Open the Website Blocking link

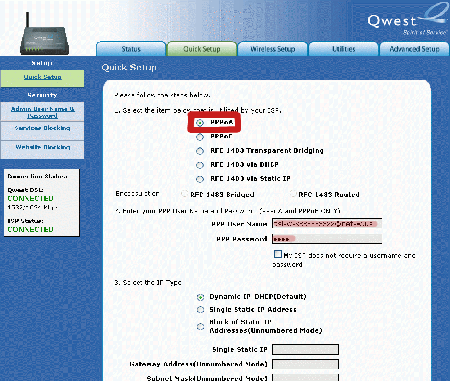click(43, 147)
